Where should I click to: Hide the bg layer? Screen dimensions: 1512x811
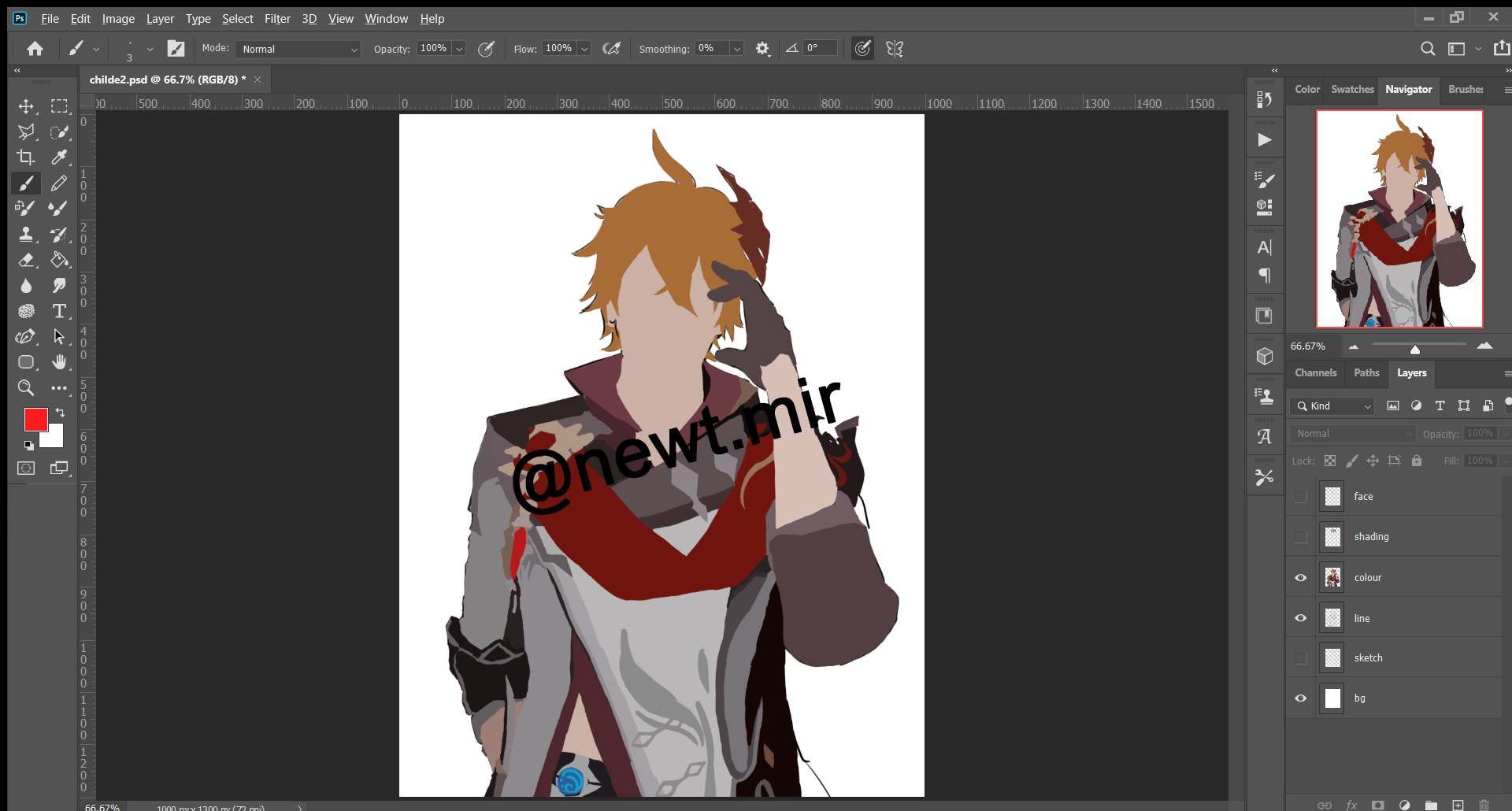click(x=1301, y=698)
